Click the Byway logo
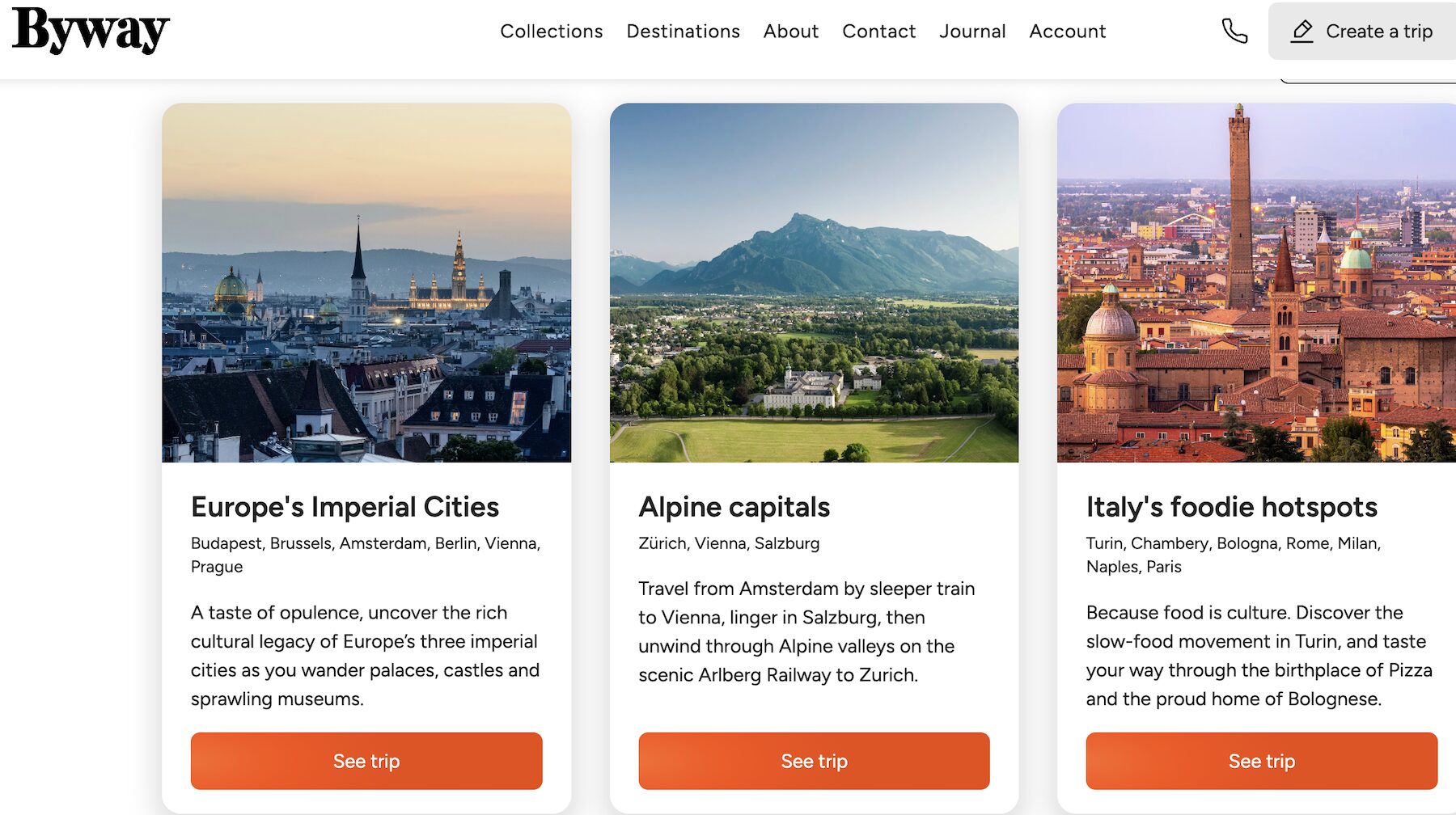Screen dimensions: 1456x815 click(91, 31)
